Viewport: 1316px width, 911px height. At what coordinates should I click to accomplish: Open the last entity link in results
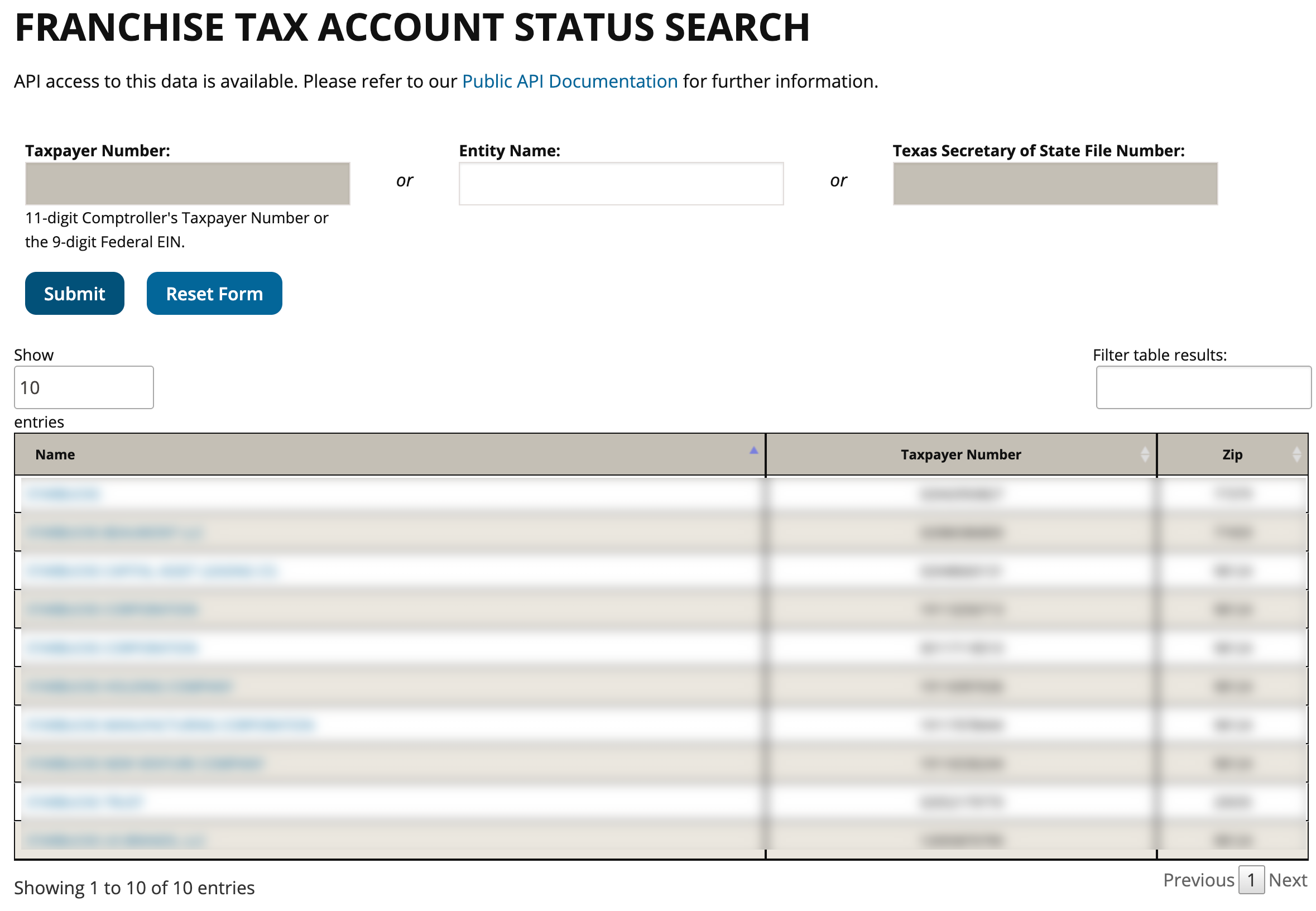click(x=116, y=840)
